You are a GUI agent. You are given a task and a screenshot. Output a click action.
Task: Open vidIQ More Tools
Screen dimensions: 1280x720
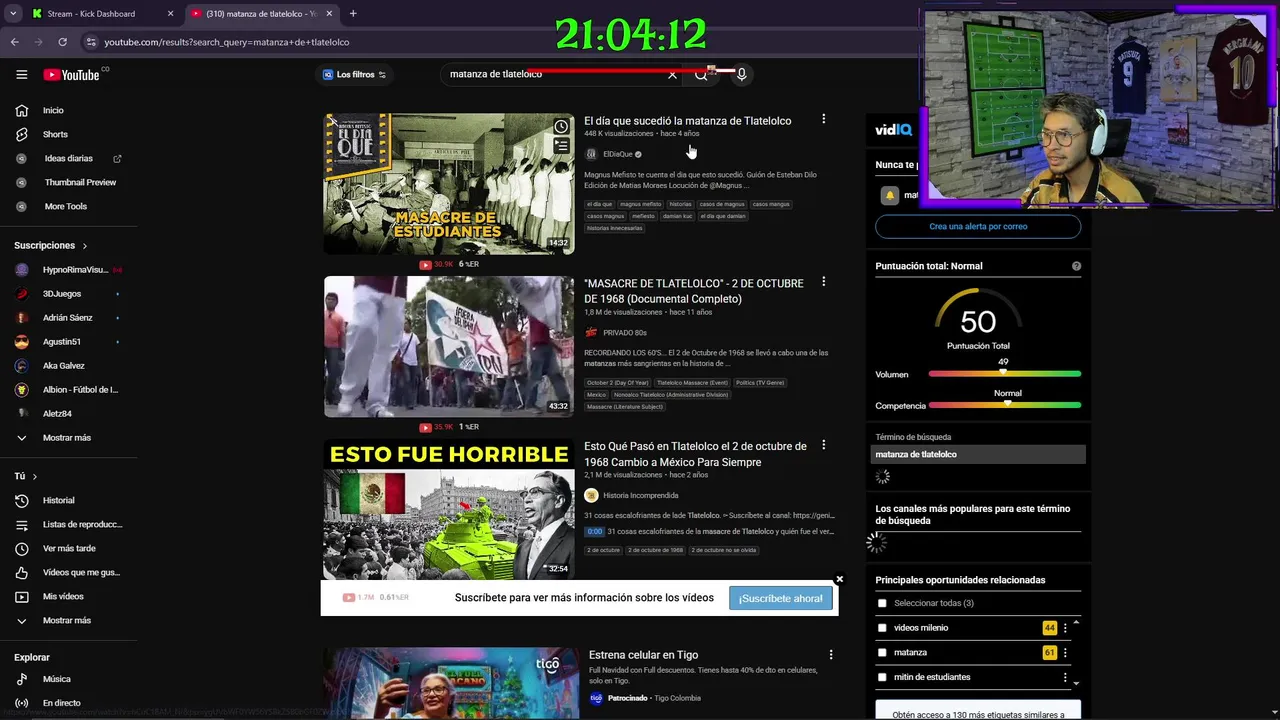click(66, 206)
